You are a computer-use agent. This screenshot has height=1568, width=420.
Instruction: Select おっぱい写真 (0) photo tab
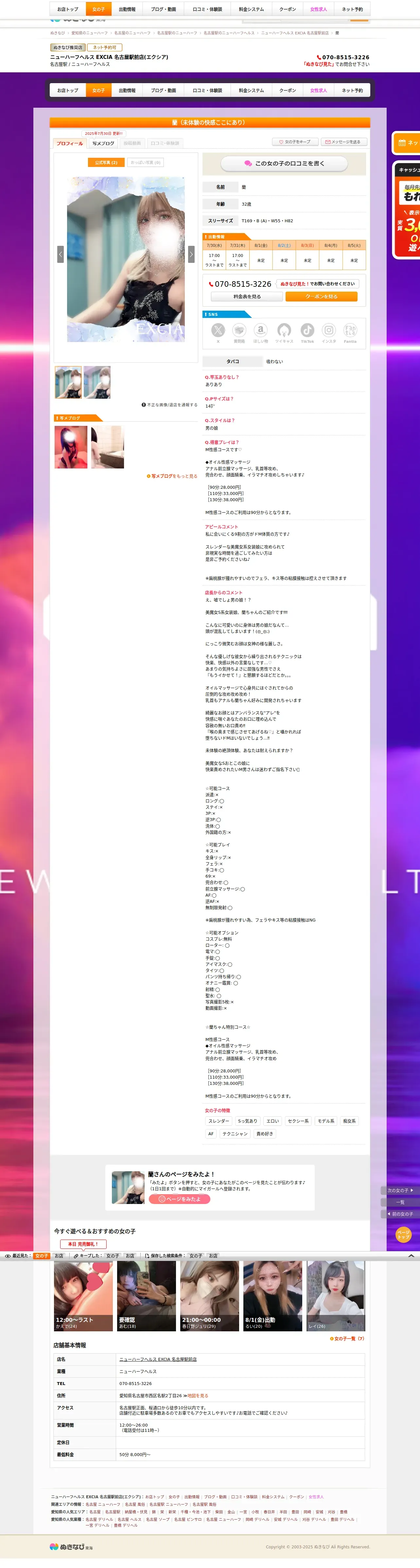[x=146, y=162]
